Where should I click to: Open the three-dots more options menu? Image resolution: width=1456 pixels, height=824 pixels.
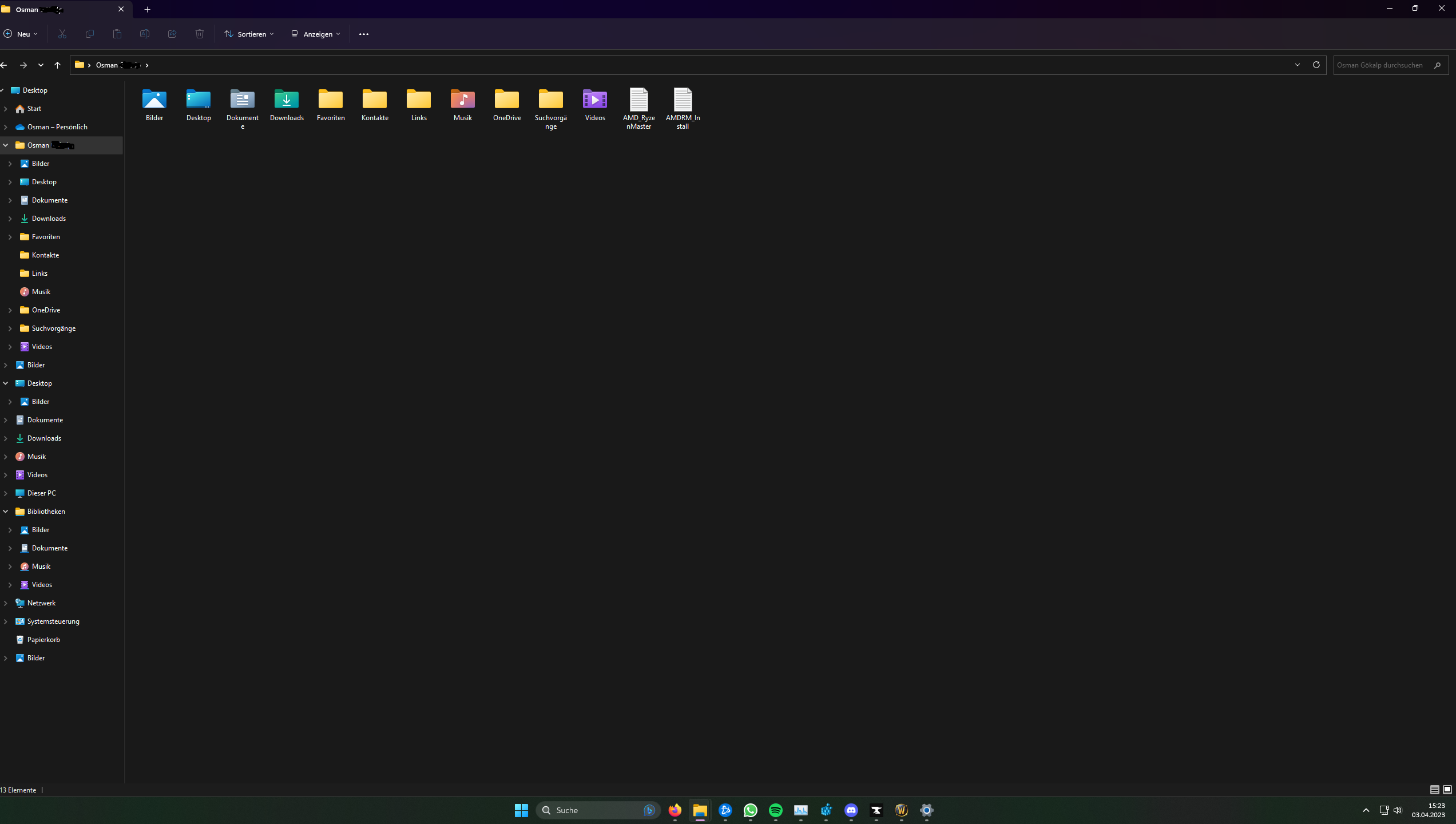[364, 34]
